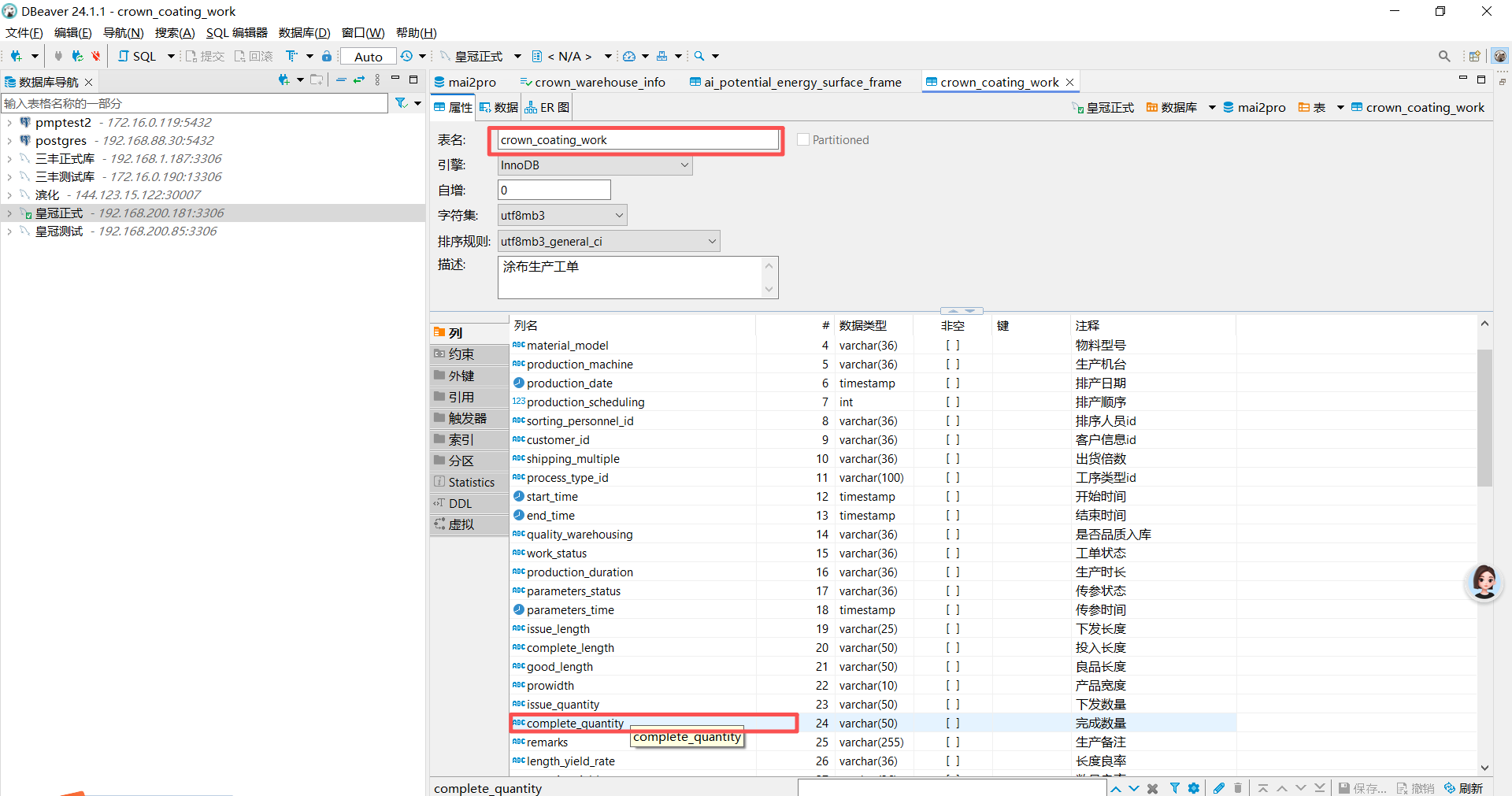The height and width of the screenshot is (796, 1512).
Task: Click the column filter funnel icon at bottom
Action: (1175, 788)
